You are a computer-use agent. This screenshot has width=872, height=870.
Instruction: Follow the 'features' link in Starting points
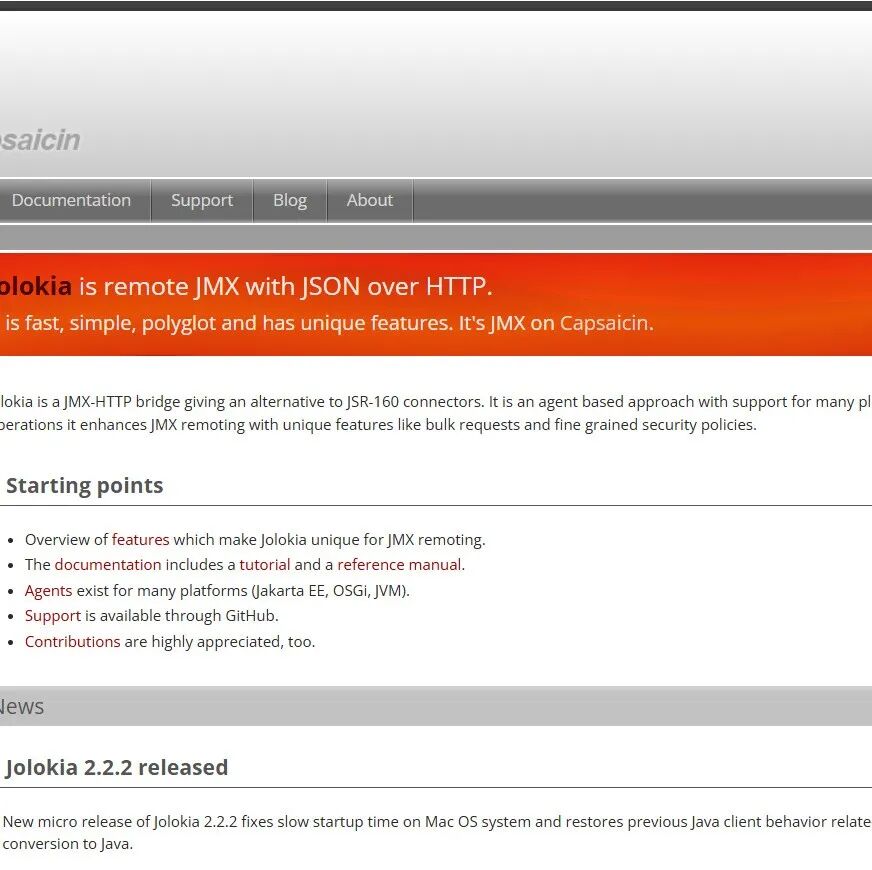coord(140,540)
